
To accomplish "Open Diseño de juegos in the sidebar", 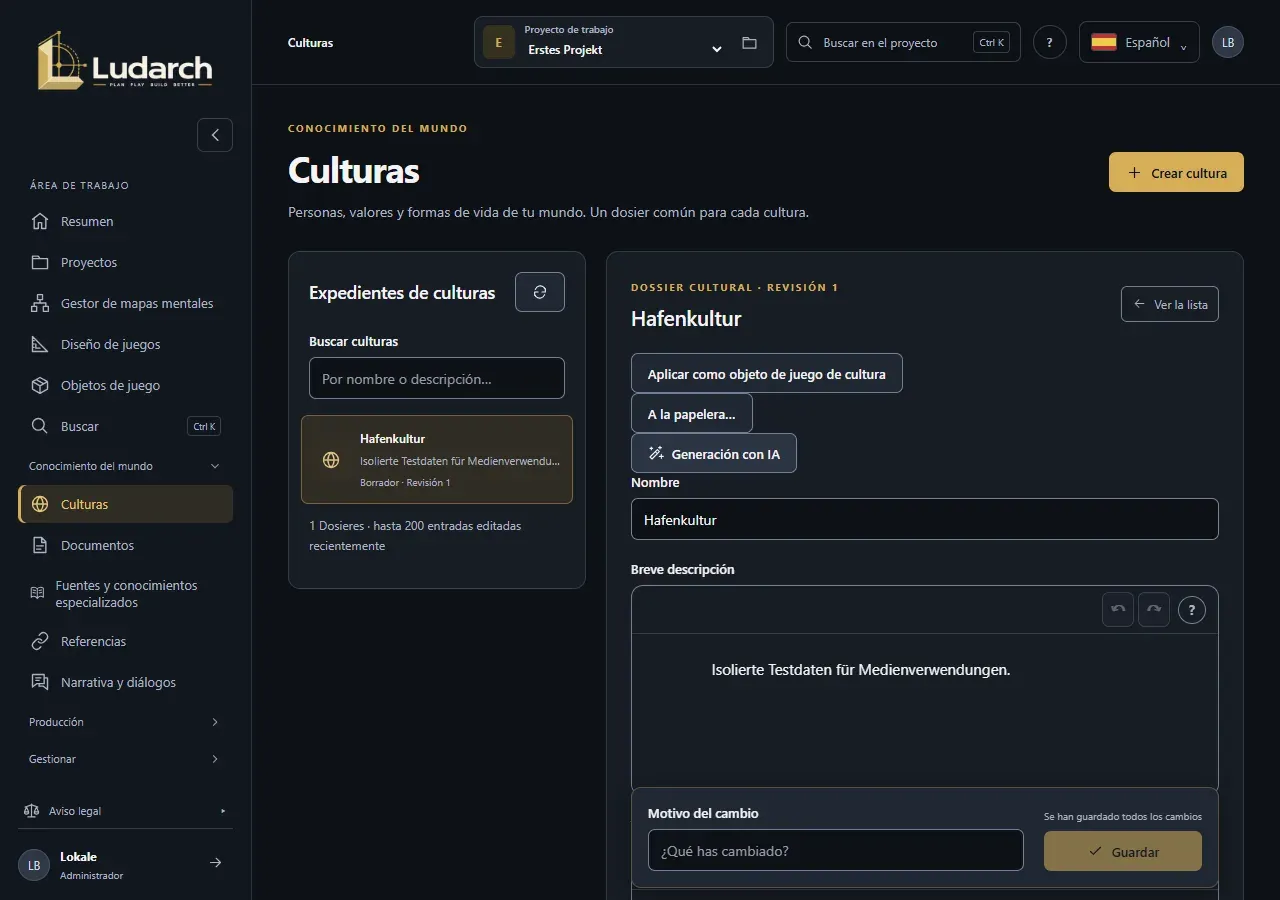I will [x=125, y=344].
